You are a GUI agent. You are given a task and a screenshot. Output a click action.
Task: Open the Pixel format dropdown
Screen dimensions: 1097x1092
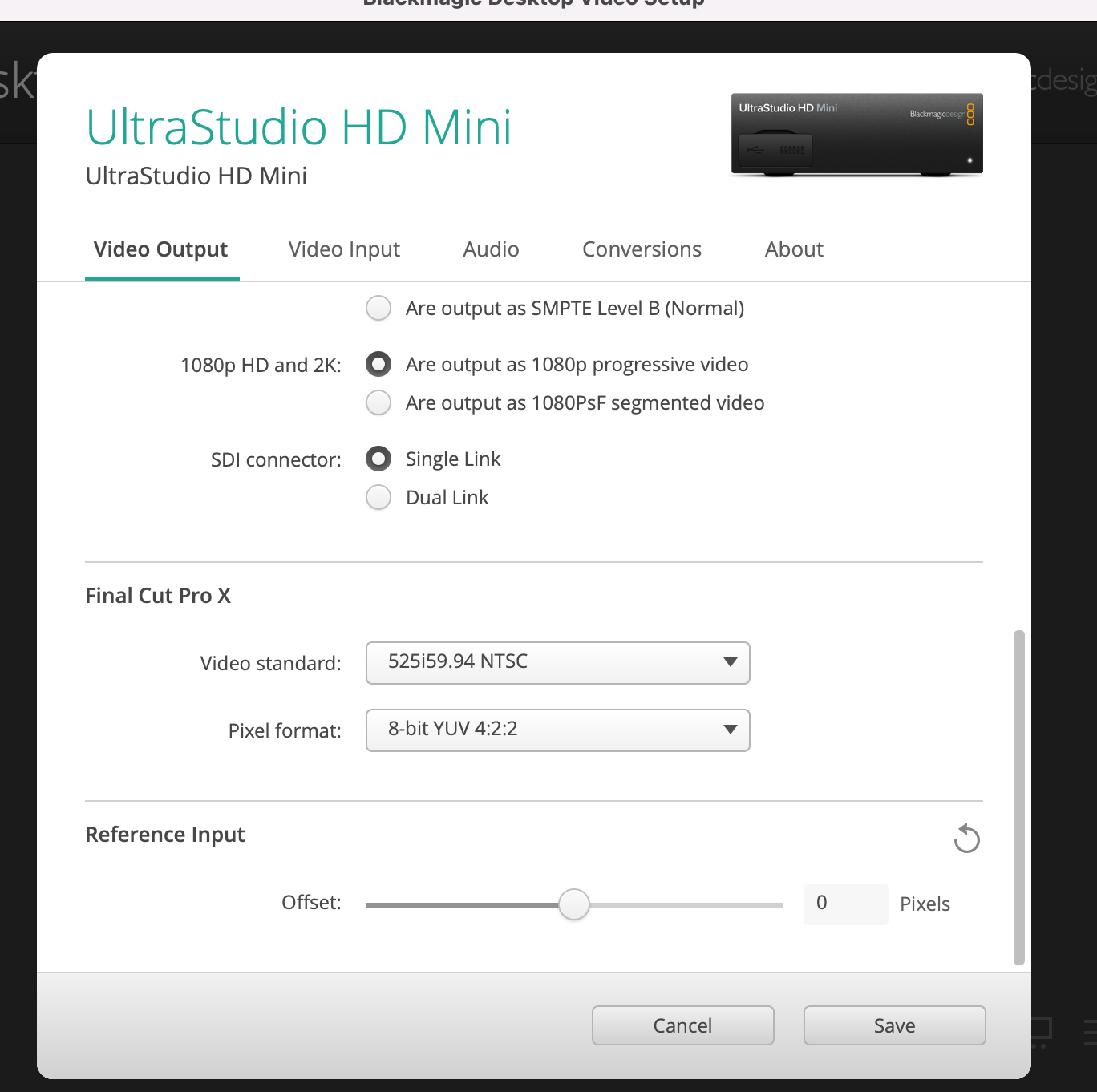coord(558,730)
